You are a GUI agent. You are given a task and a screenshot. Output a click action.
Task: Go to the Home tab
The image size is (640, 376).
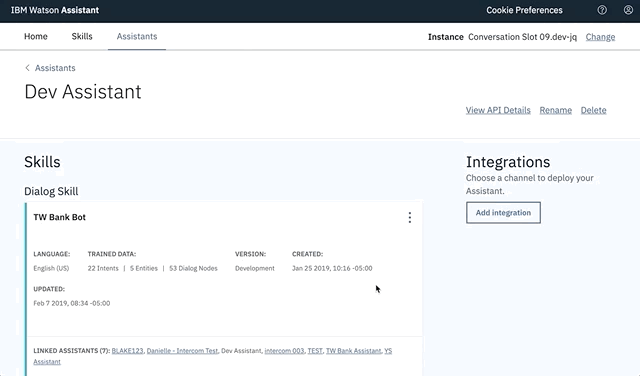pyautogui.click(x=36, y=36)
